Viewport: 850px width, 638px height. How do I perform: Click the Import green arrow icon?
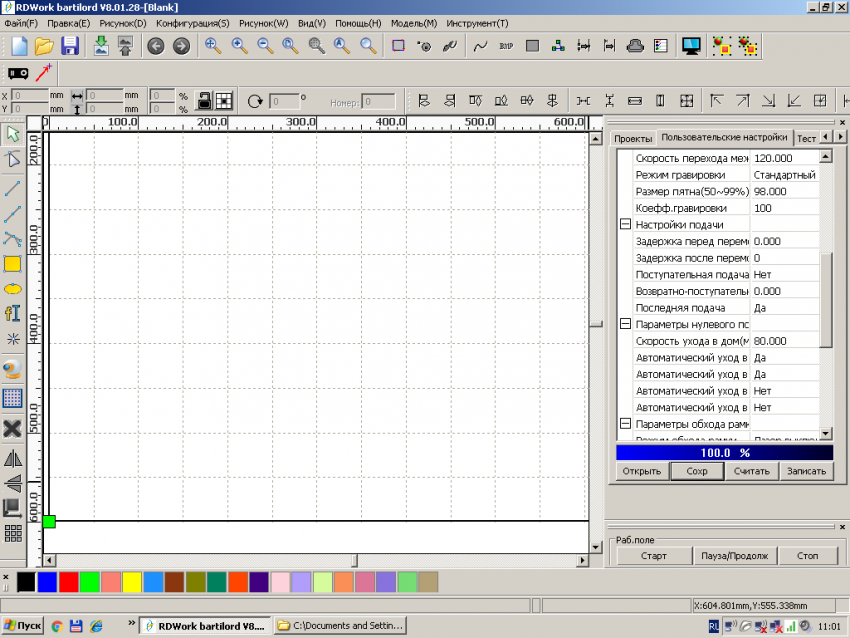(100, 46)
